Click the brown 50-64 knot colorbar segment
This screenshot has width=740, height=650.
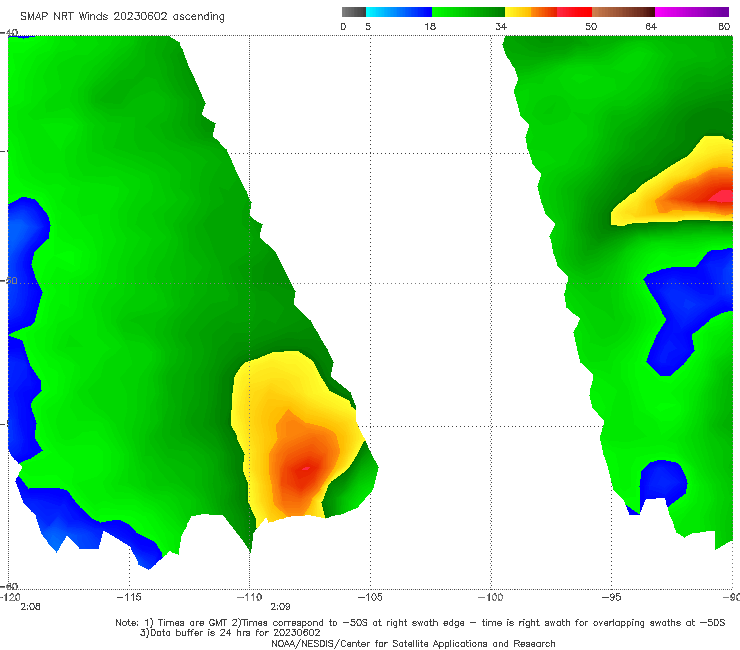pos(623,12)
